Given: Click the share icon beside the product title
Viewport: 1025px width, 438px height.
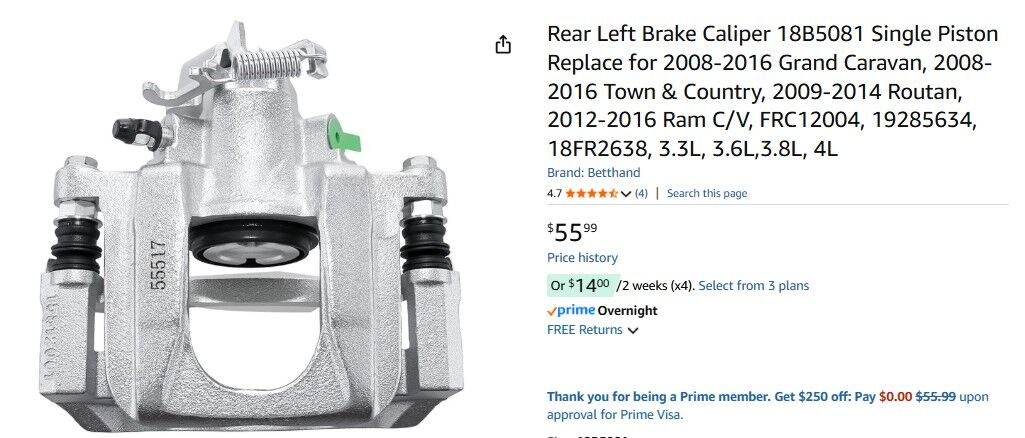Looking at the screenshot, I should [503, 45].
